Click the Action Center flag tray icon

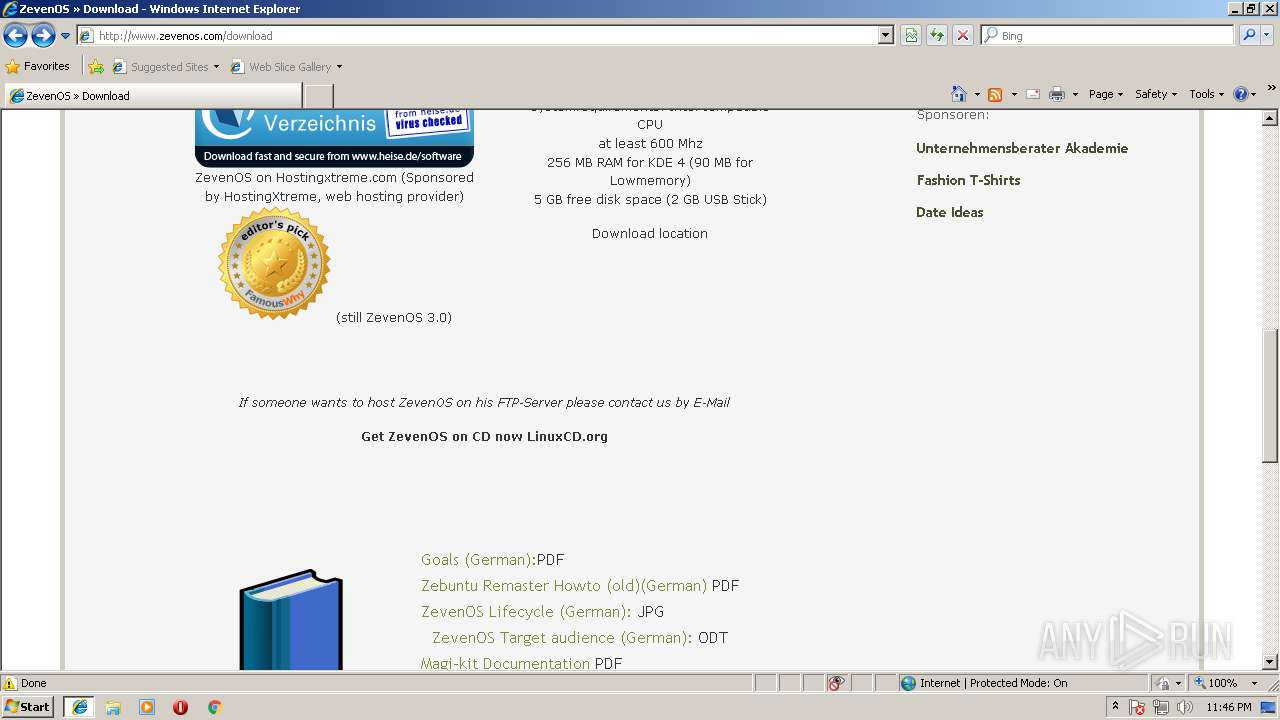pyautogui.click(x=1138, y=707)
